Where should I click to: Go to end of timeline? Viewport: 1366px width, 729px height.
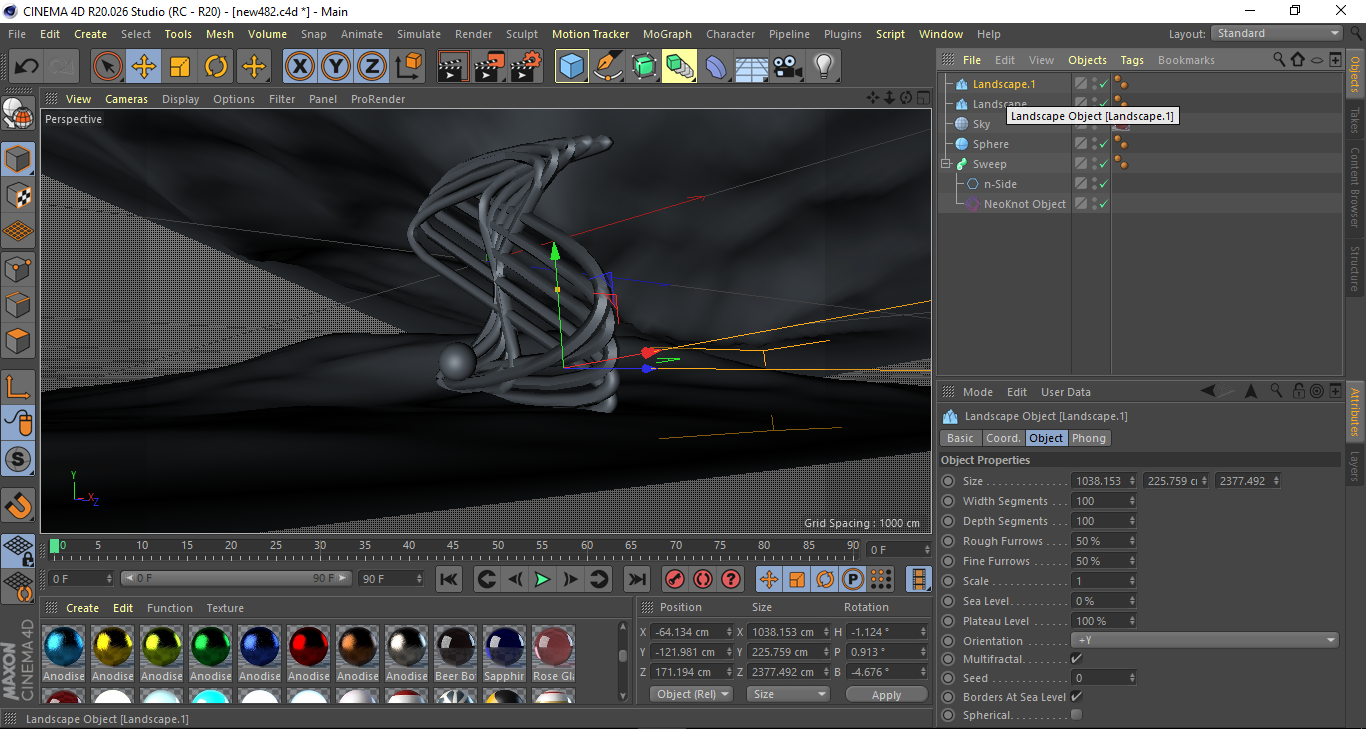[636, 579]
